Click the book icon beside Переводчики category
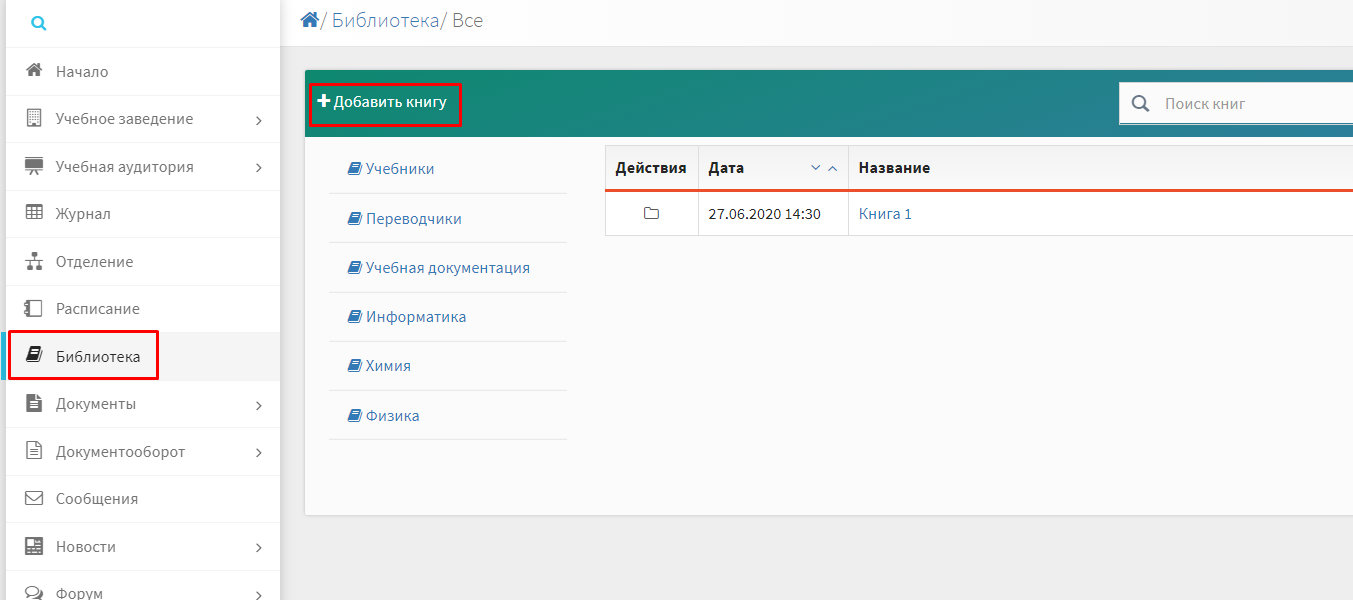 (354, 218)
